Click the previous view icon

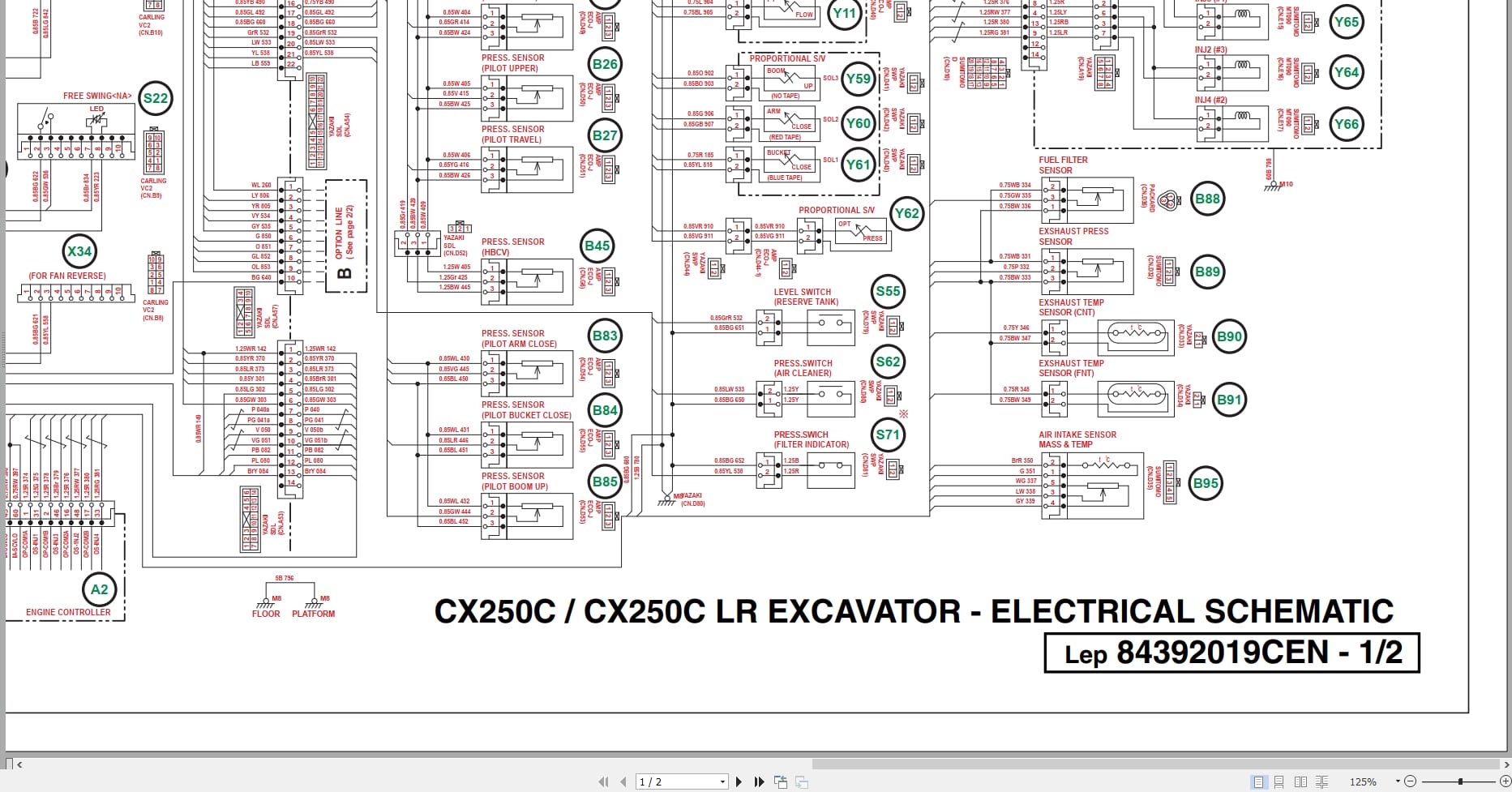pos(781,781)
